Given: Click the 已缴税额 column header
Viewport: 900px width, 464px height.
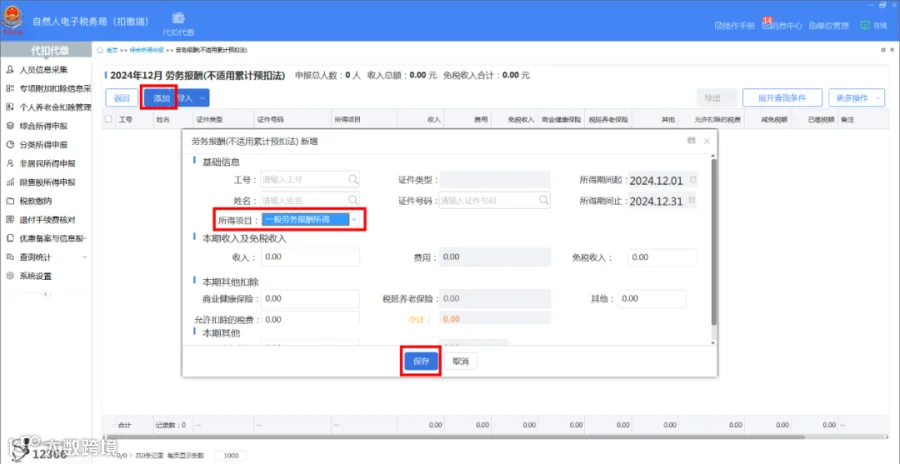Looking at the screenshot, I should click(x=819, y=120).
